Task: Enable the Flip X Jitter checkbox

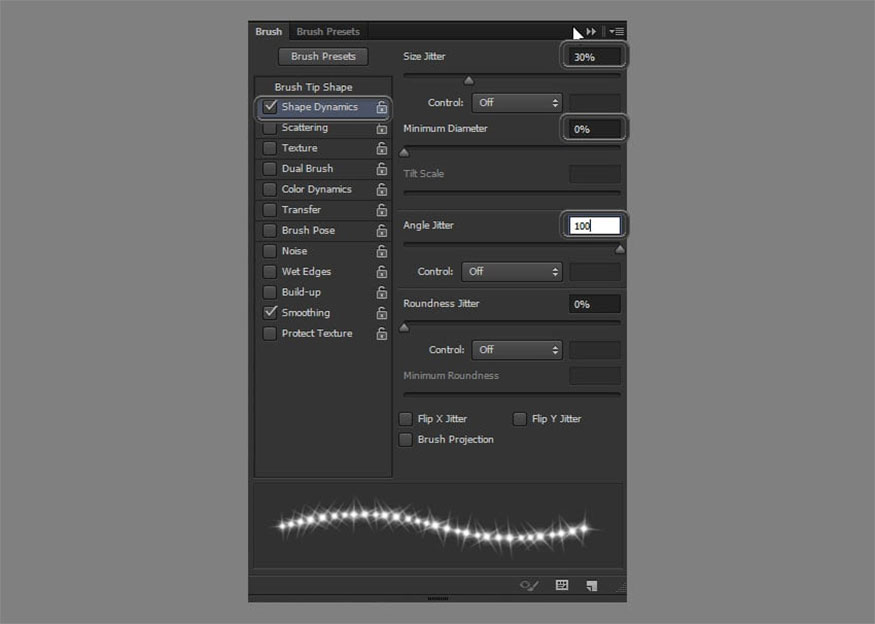Action: [x=405, y=419]
